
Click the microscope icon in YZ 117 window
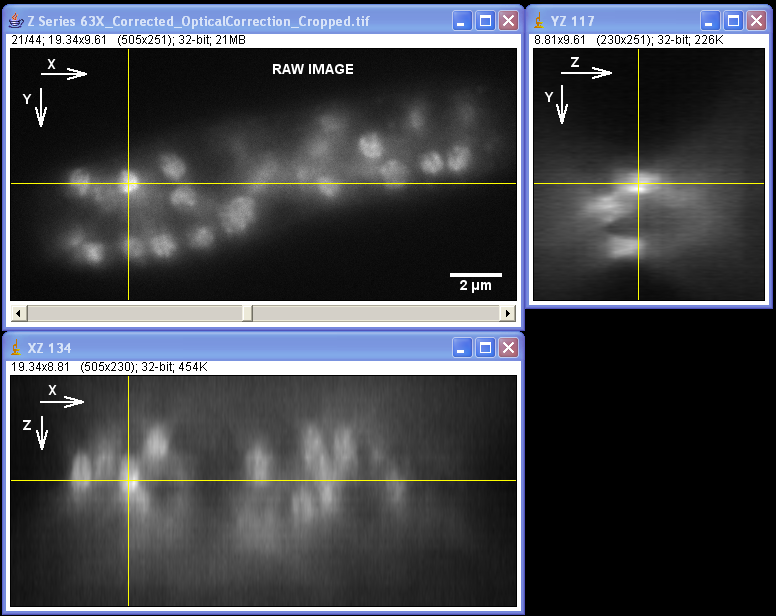point(539,21)
